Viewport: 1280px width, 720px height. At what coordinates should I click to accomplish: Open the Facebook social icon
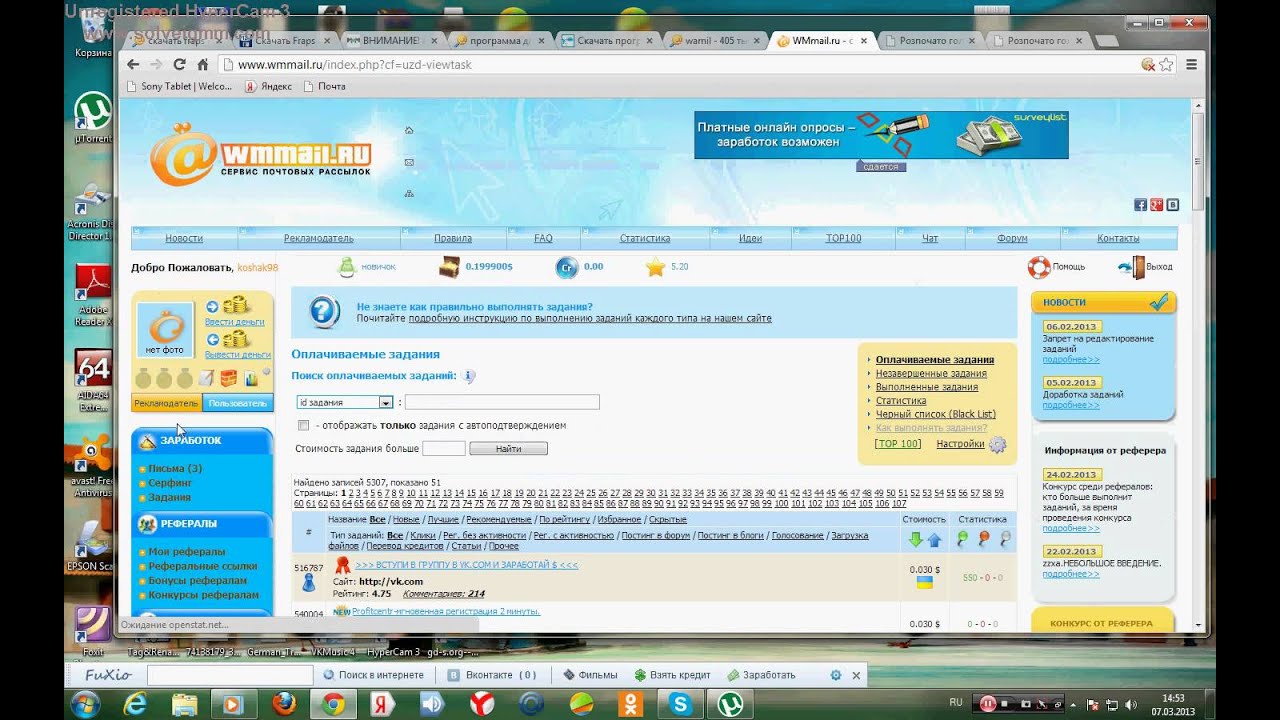coord(1140,205)
